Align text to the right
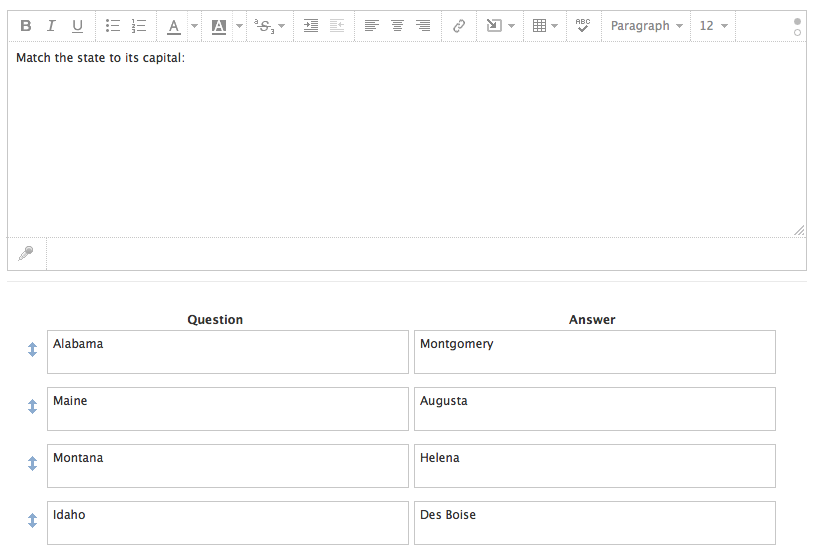 pos(424,26)
